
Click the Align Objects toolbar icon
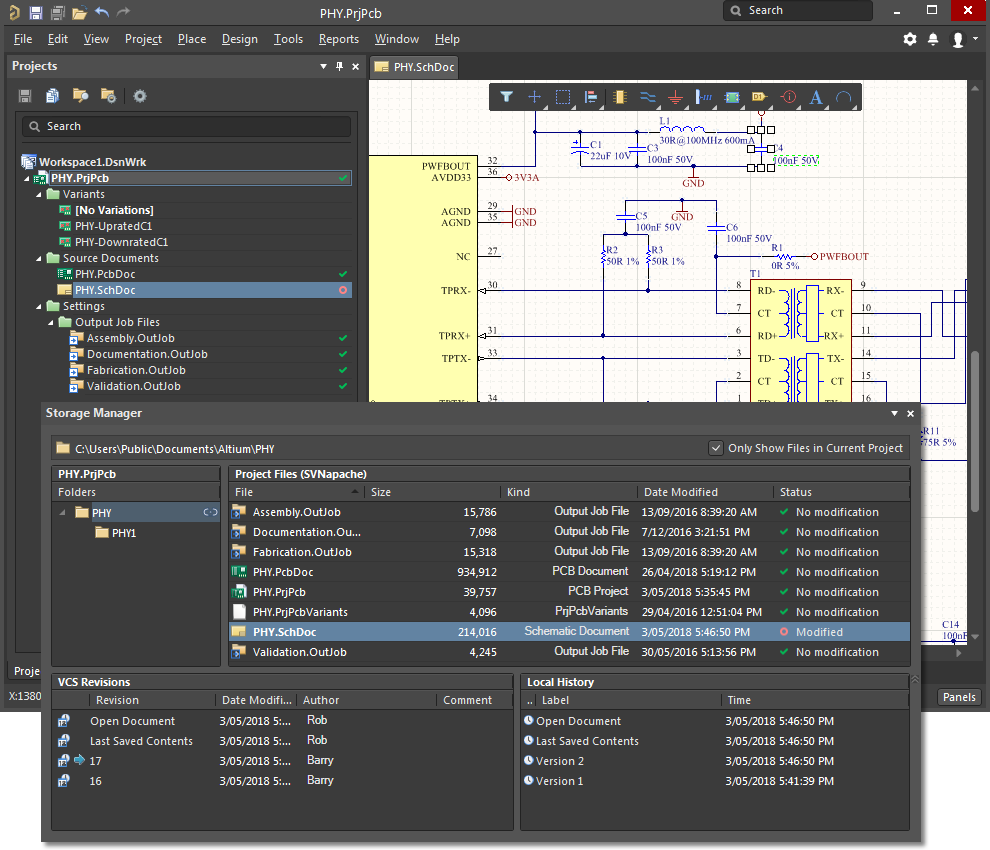point(591,97)
